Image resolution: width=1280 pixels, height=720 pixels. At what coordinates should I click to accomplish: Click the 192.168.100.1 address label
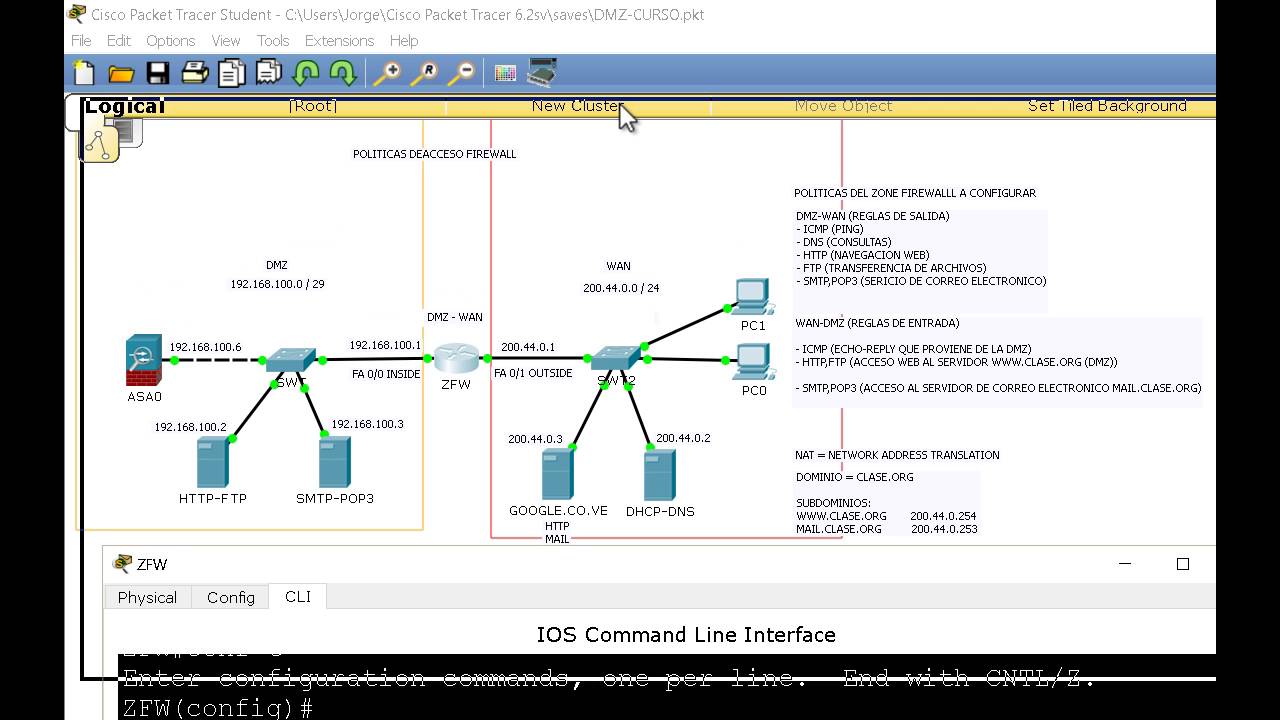click(385, 345)
